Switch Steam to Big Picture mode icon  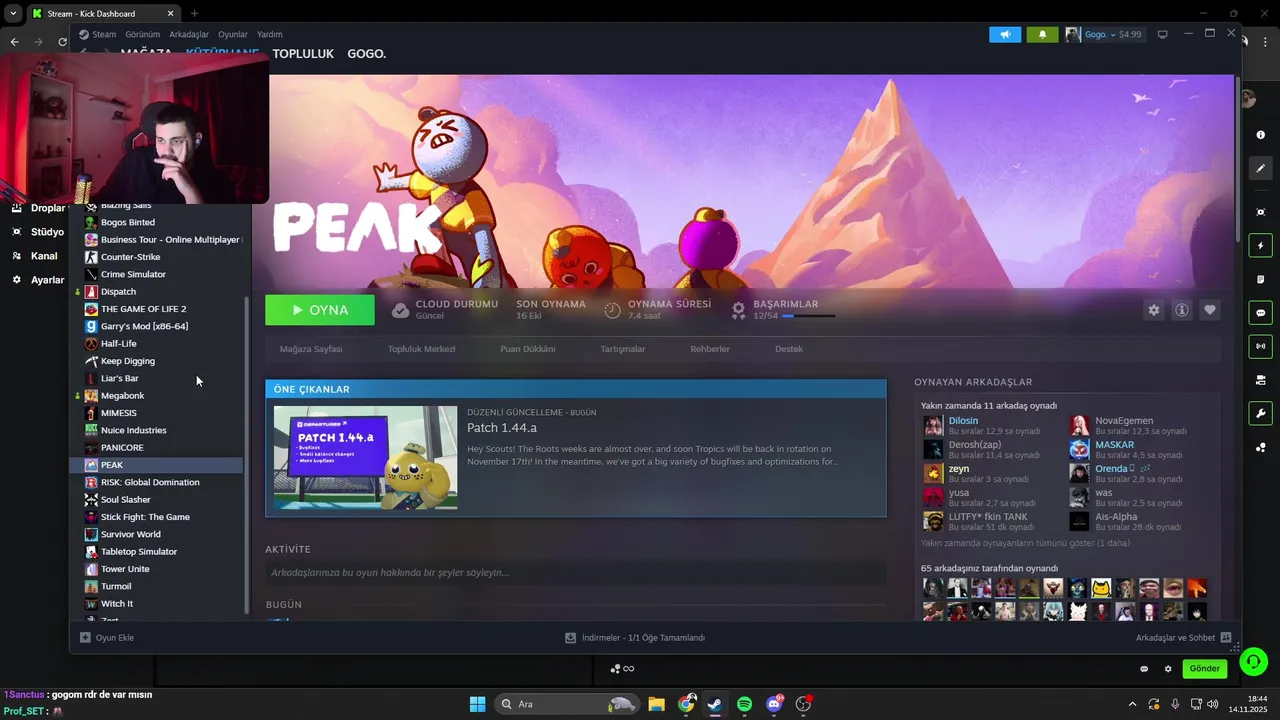[1162, 34]
